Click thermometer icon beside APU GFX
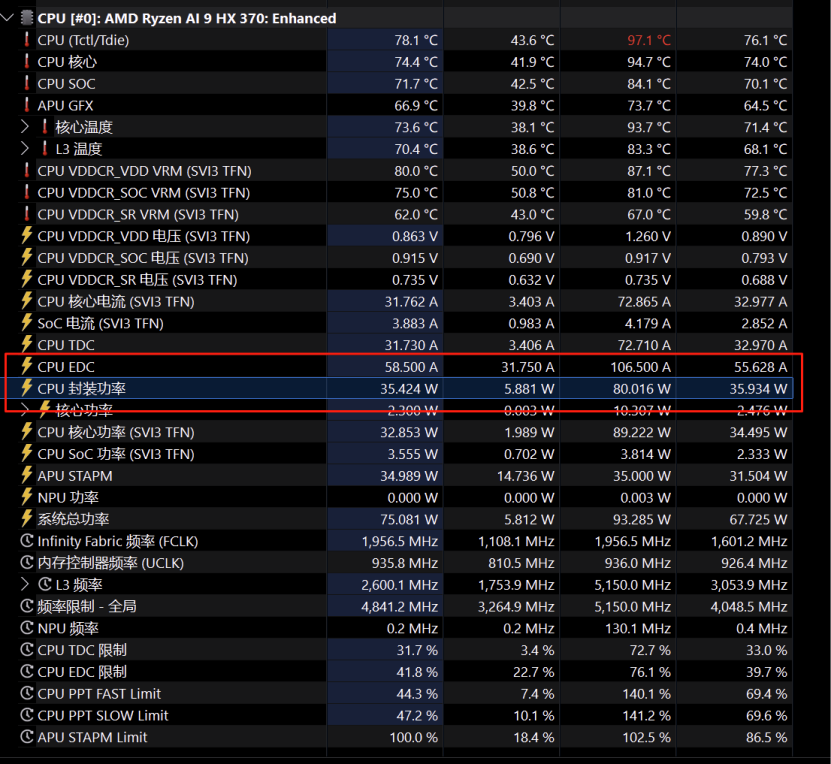 pos(26,105)
